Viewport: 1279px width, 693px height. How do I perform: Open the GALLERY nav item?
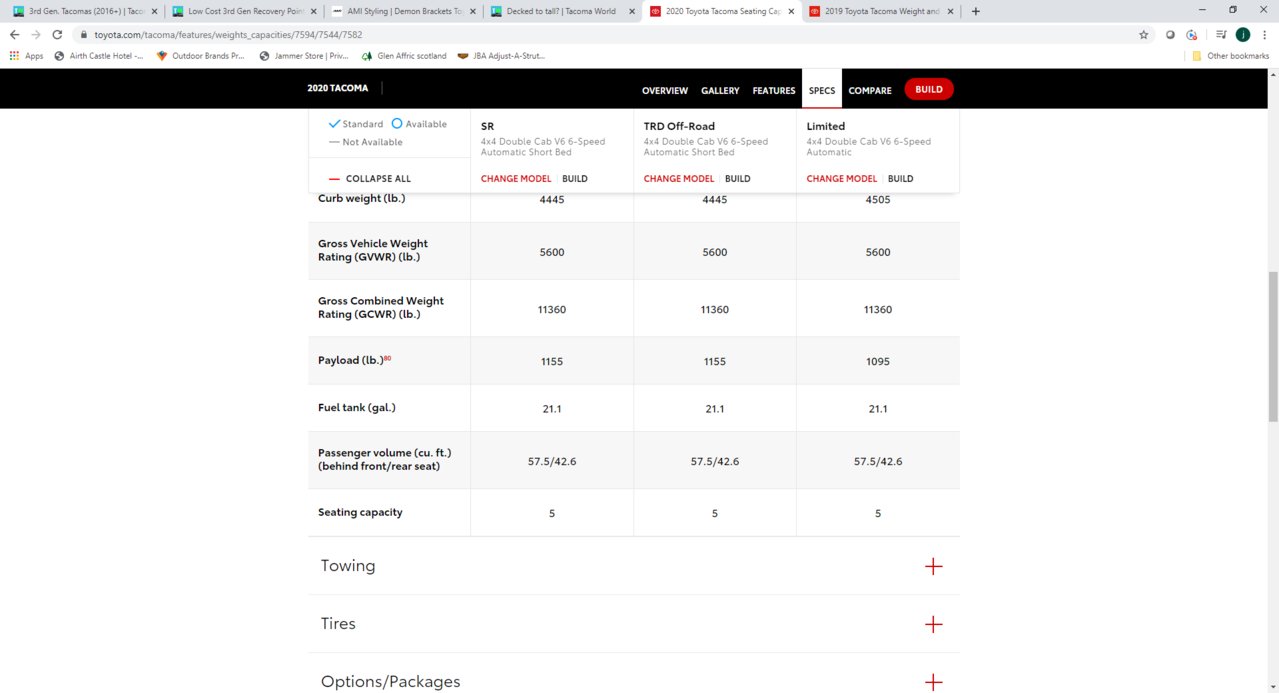click(x=720, y=90)
